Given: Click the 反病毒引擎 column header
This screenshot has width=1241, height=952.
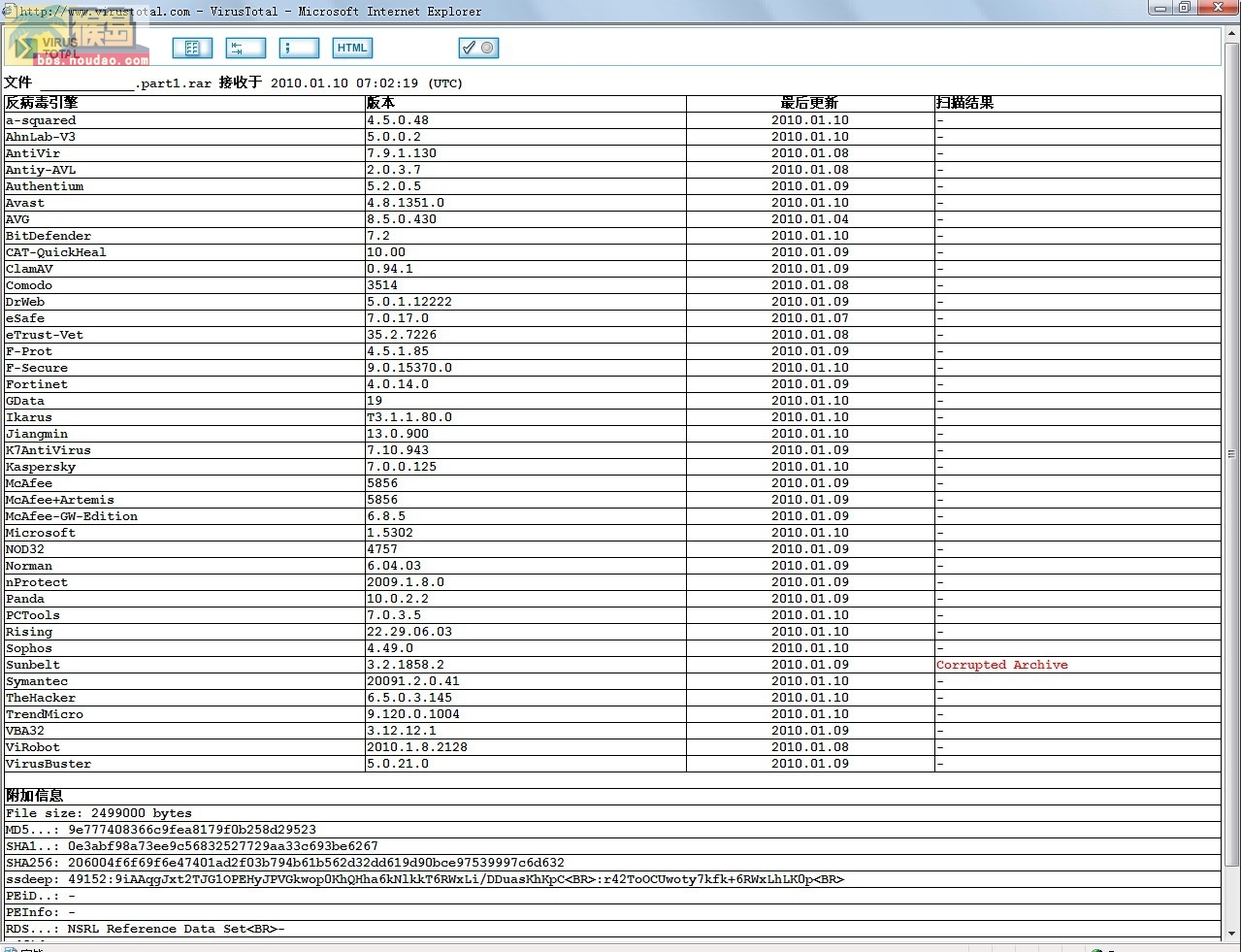Looking at the screenshot, I should point(42,103).
